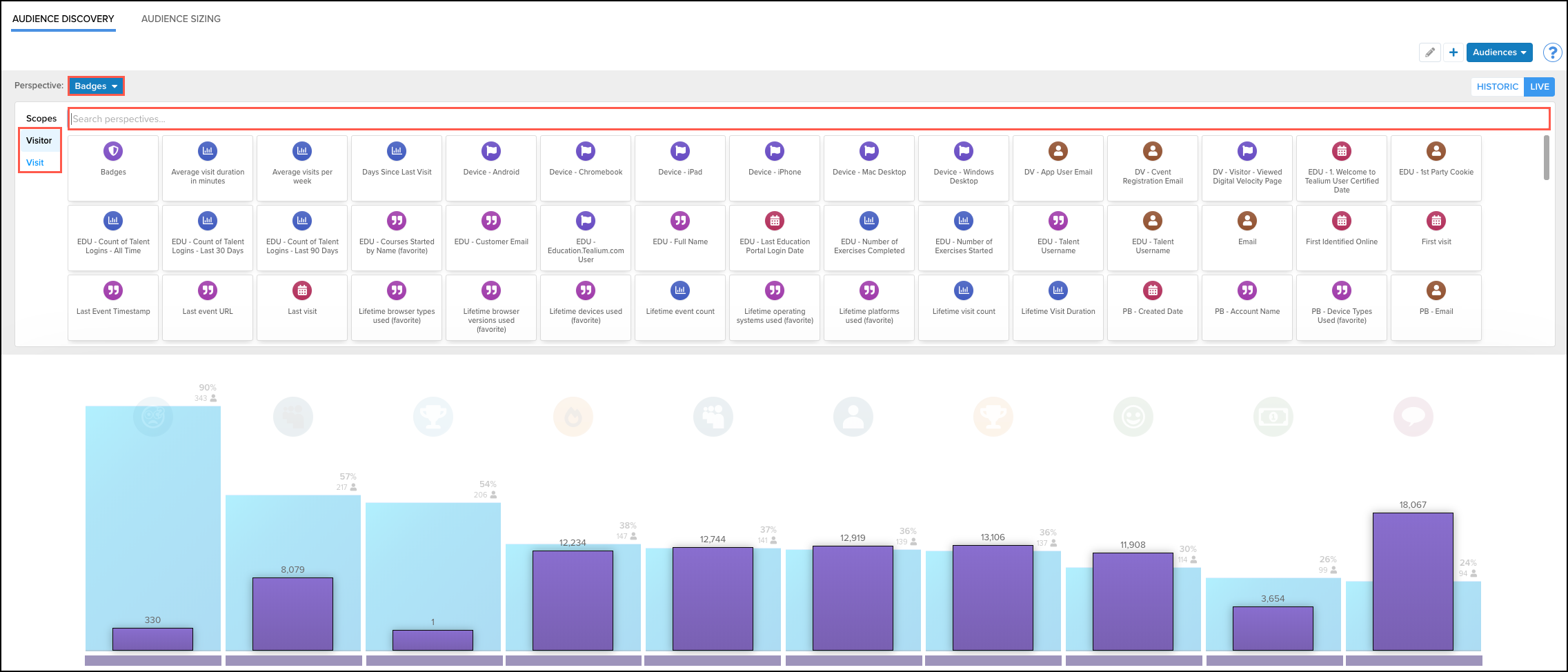
Task: Click the blue plus add icon
Action: pos(1453,52)
